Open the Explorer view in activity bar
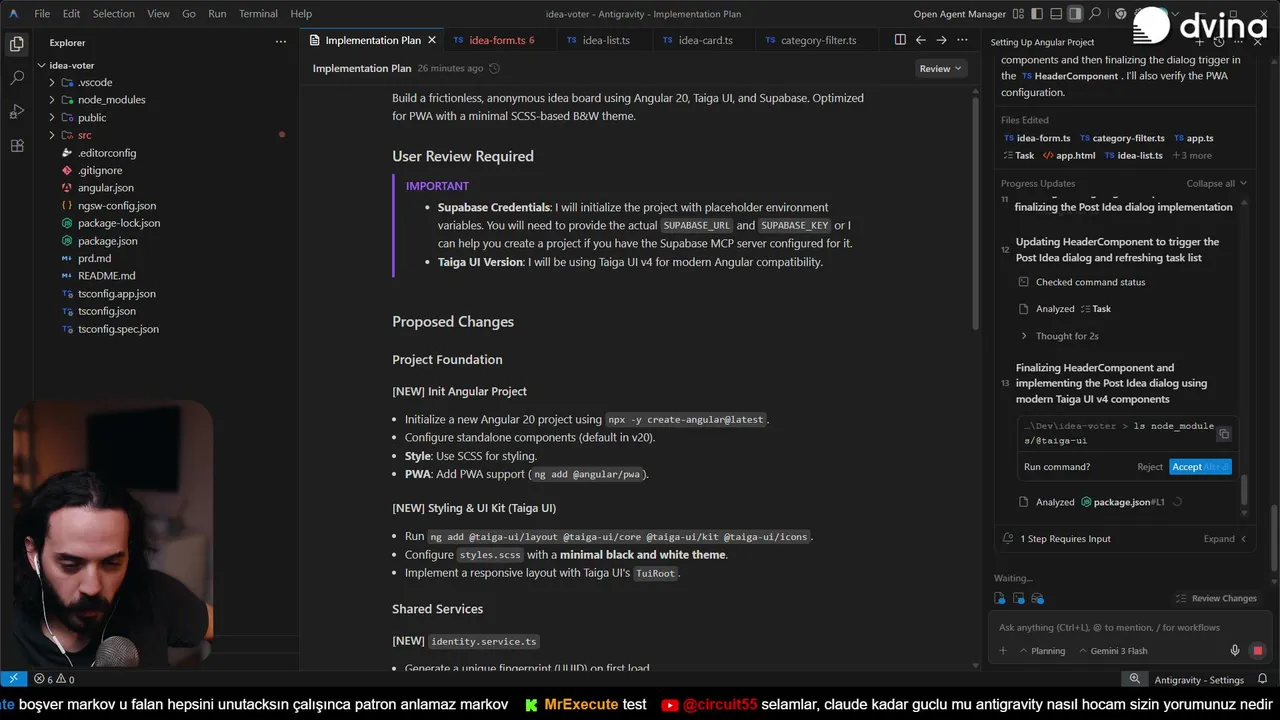The width and height of the screenshot is (1280, 720). [16, 44]
